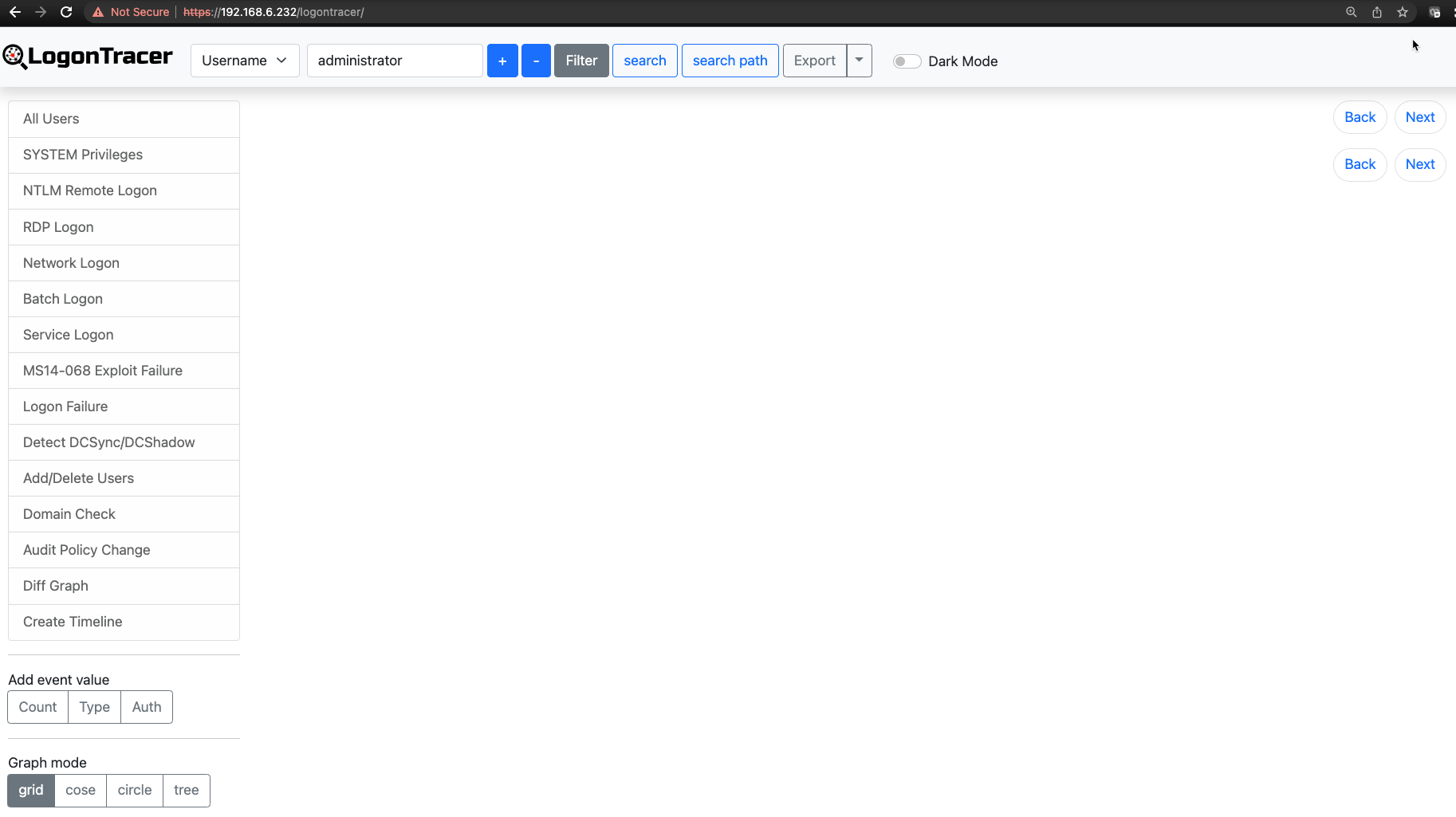Click the administrator search input field
The width and height of the screenshot is (1456, 817).
(395, 61)
